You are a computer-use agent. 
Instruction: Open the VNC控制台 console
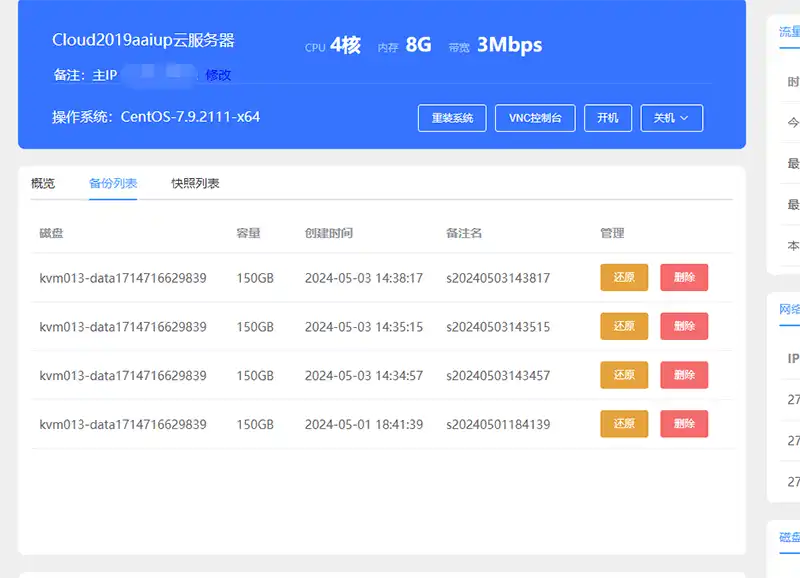[x=535, y=118]
